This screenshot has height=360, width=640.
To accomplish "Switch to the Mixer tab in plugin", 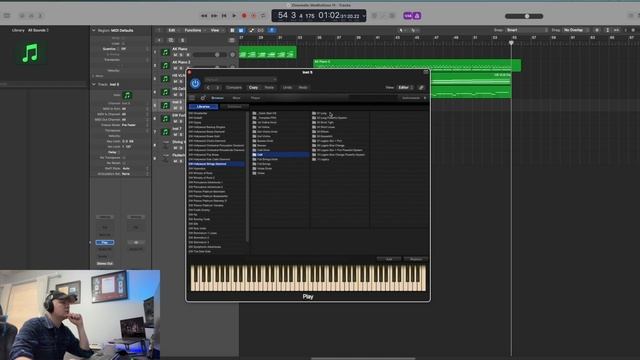I will click(236, 98).
